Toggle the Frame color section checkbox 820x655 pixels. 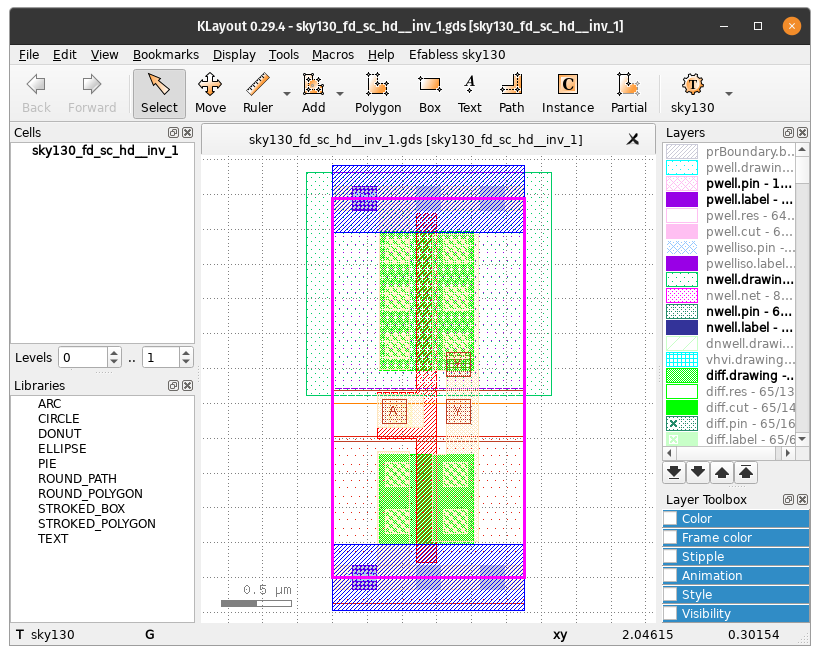tap(670, 537)
